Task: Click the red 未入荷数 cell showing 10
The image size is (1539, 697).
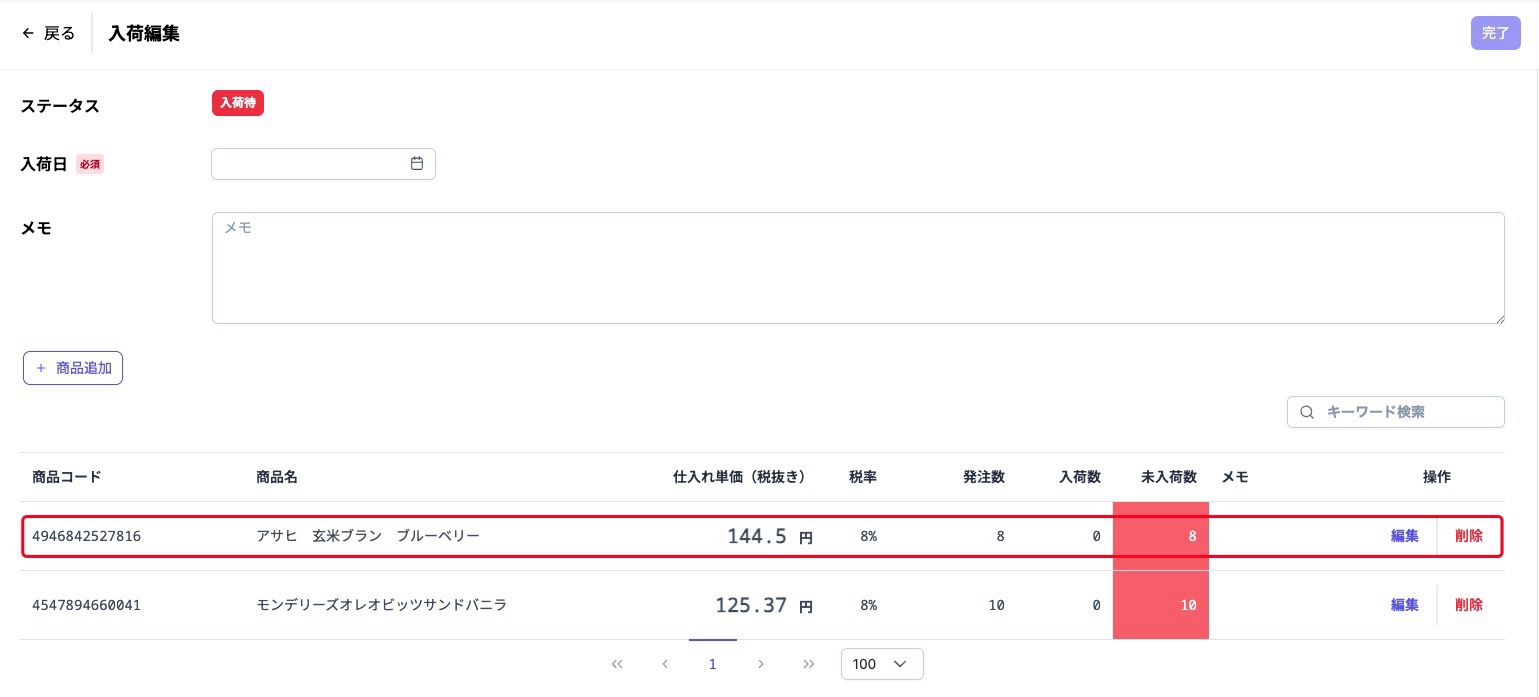Action: (1160, 605)
